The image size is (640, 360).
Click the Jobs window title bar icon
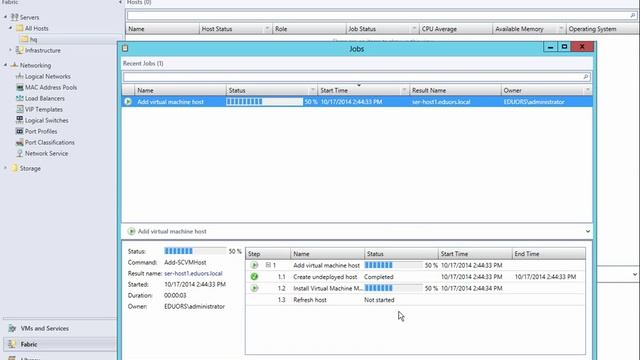[x=125, y=48]
